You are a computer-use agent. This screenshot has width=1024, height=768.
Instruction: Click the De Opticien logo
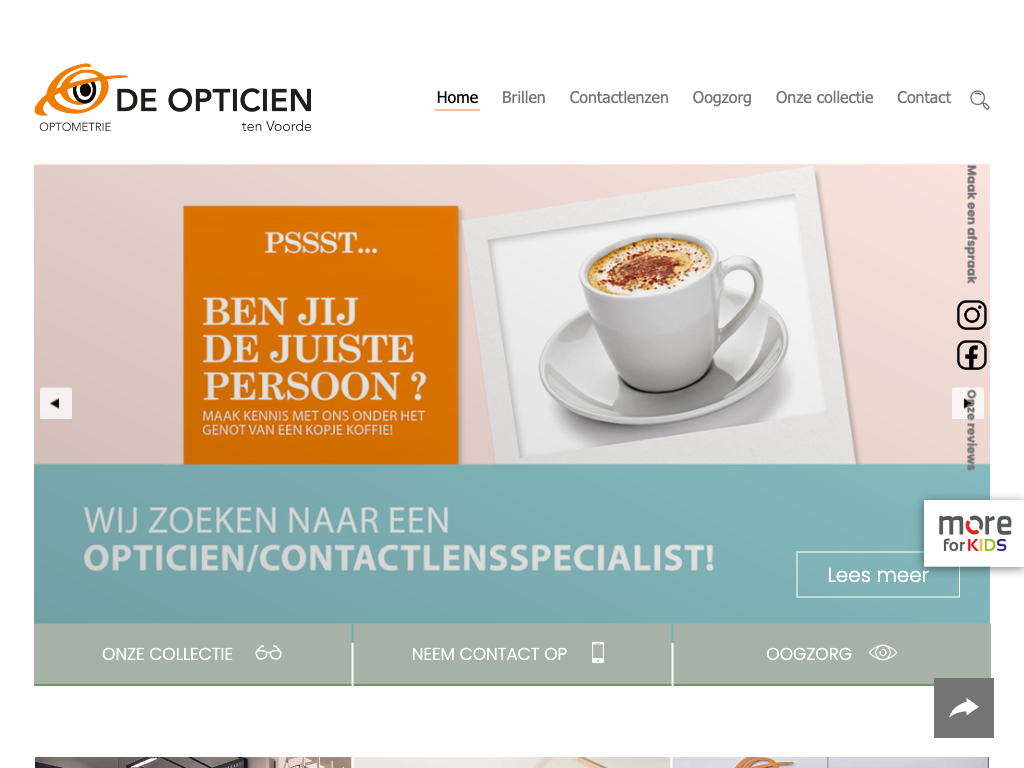(174, 99)
